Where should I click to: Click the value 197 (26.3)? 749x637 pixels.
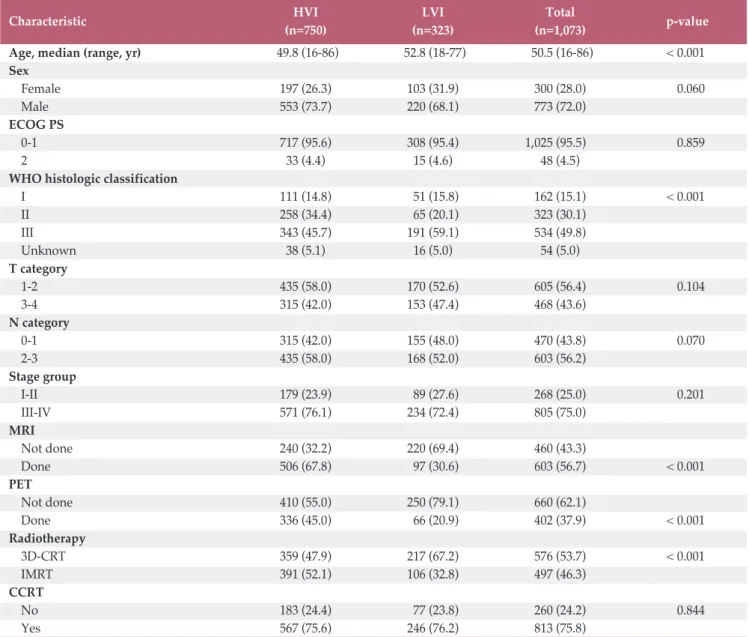pos(306,89)
